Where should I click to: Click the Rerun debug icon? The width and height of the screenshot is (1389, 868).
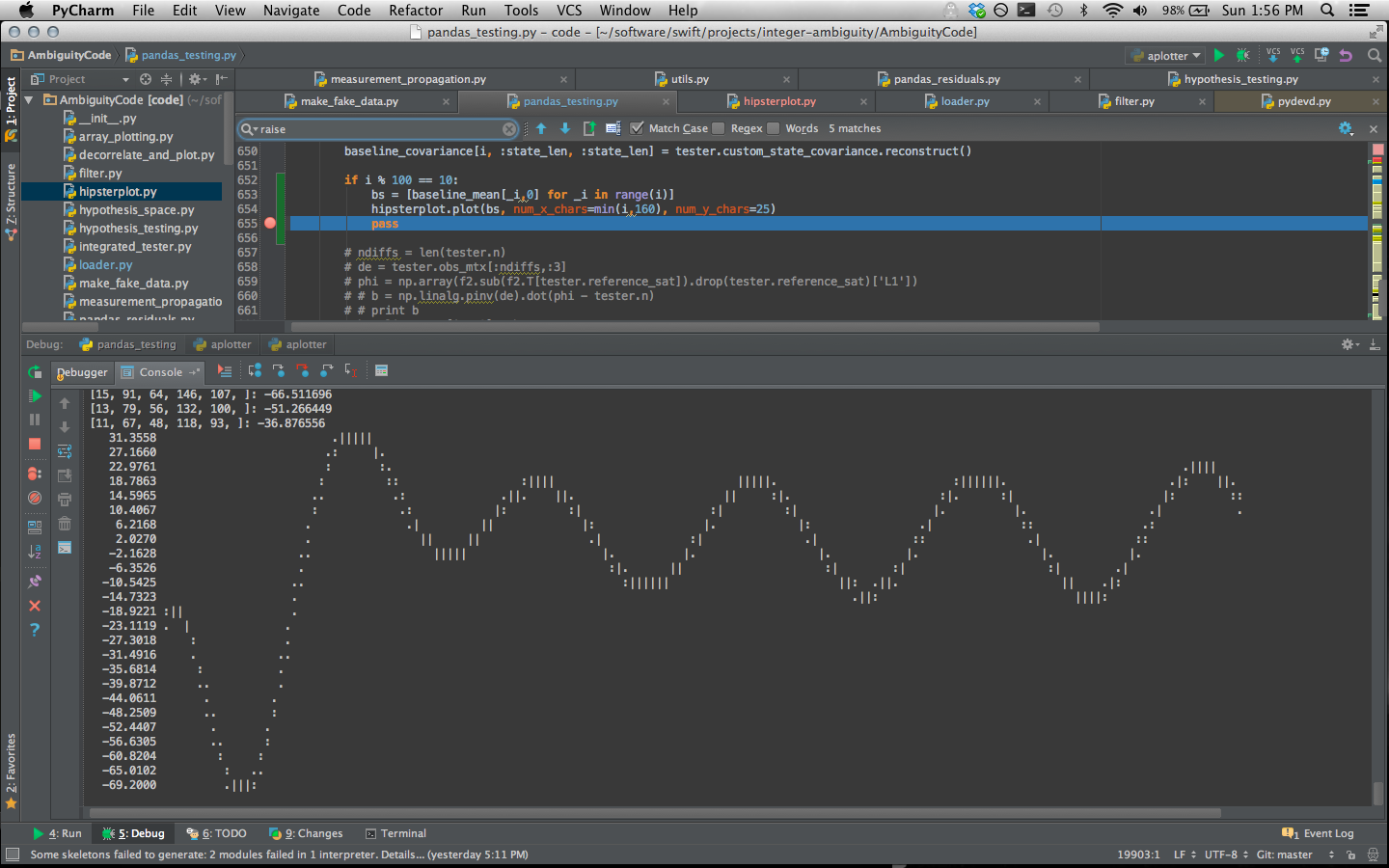35,372
